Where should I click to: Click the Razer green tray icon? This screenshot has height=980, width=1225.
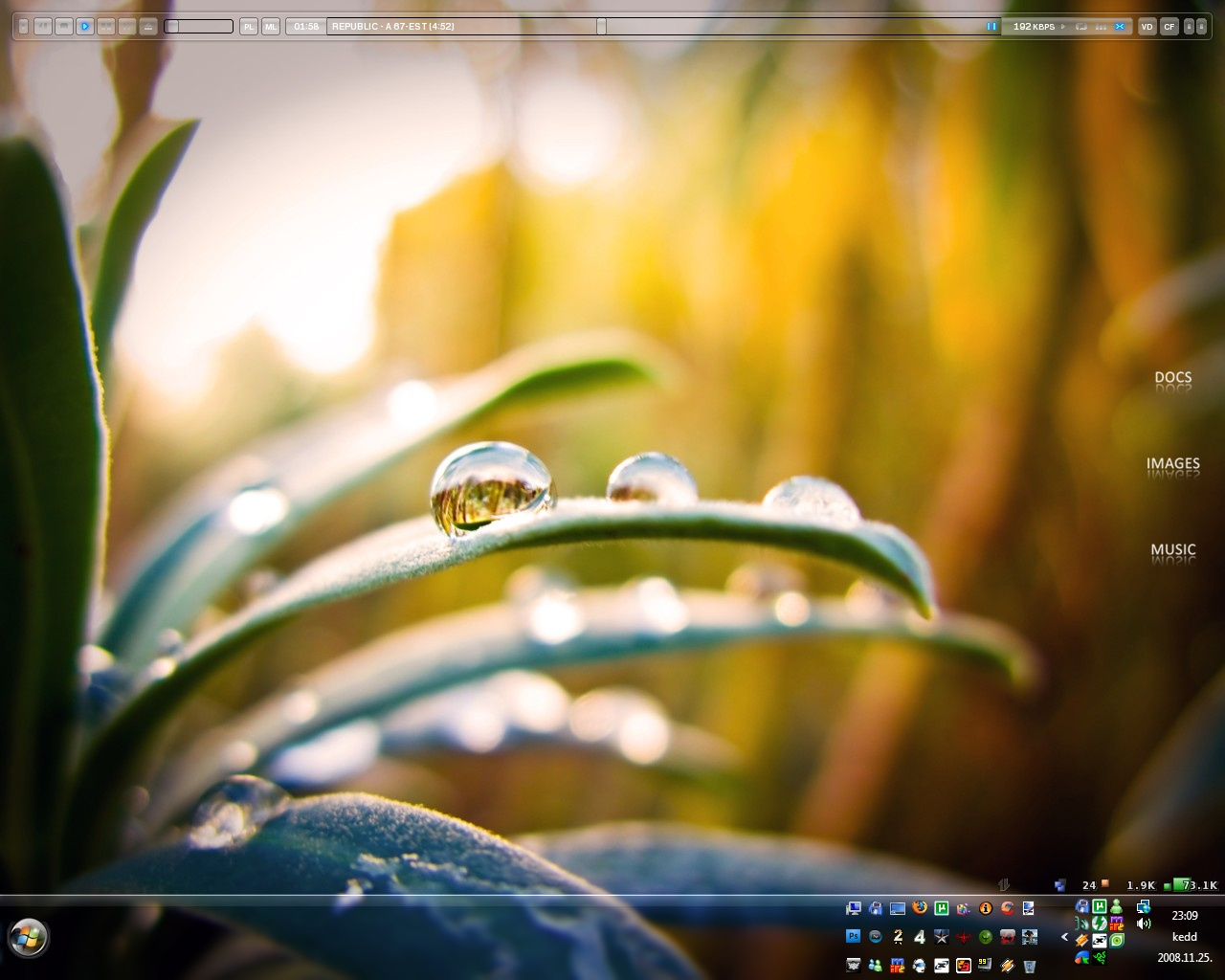[1100, 958]
